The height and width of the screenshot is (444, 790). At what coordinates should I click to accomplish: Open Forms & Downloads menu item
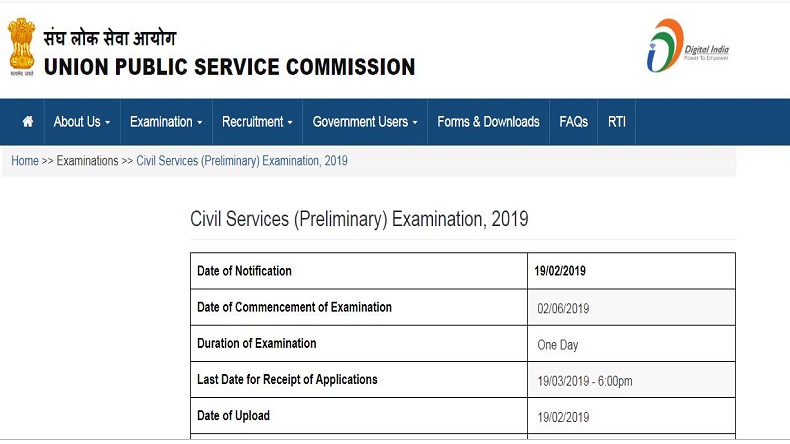coord(488,122)
